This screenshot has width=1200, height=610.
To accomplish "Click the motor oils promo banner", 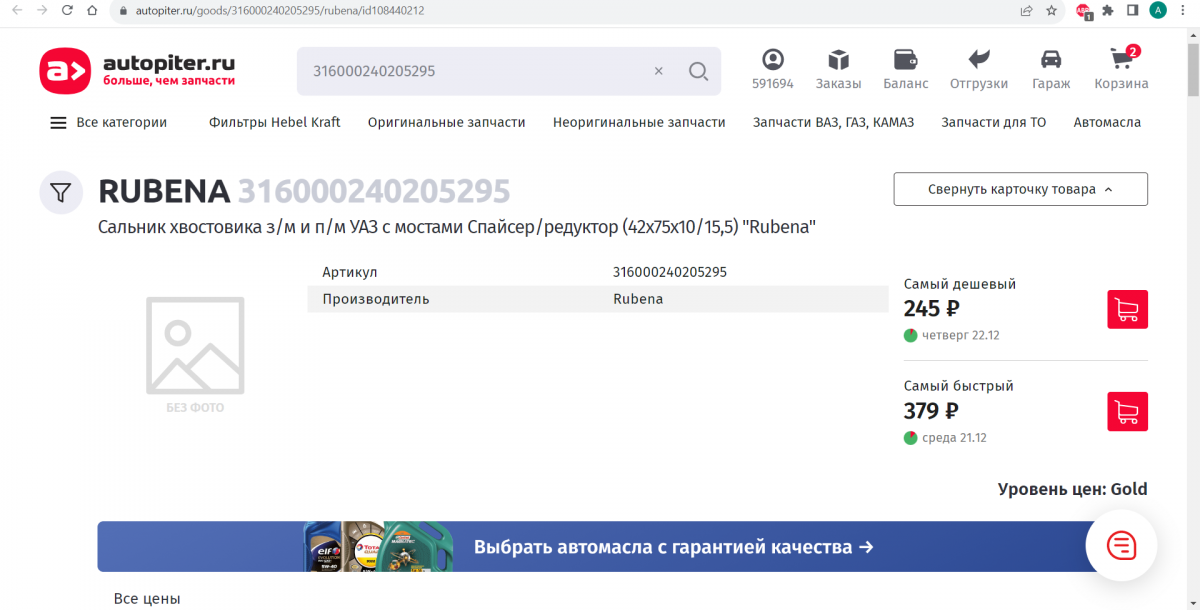I will pyautogui.click(x=600, y=547).
